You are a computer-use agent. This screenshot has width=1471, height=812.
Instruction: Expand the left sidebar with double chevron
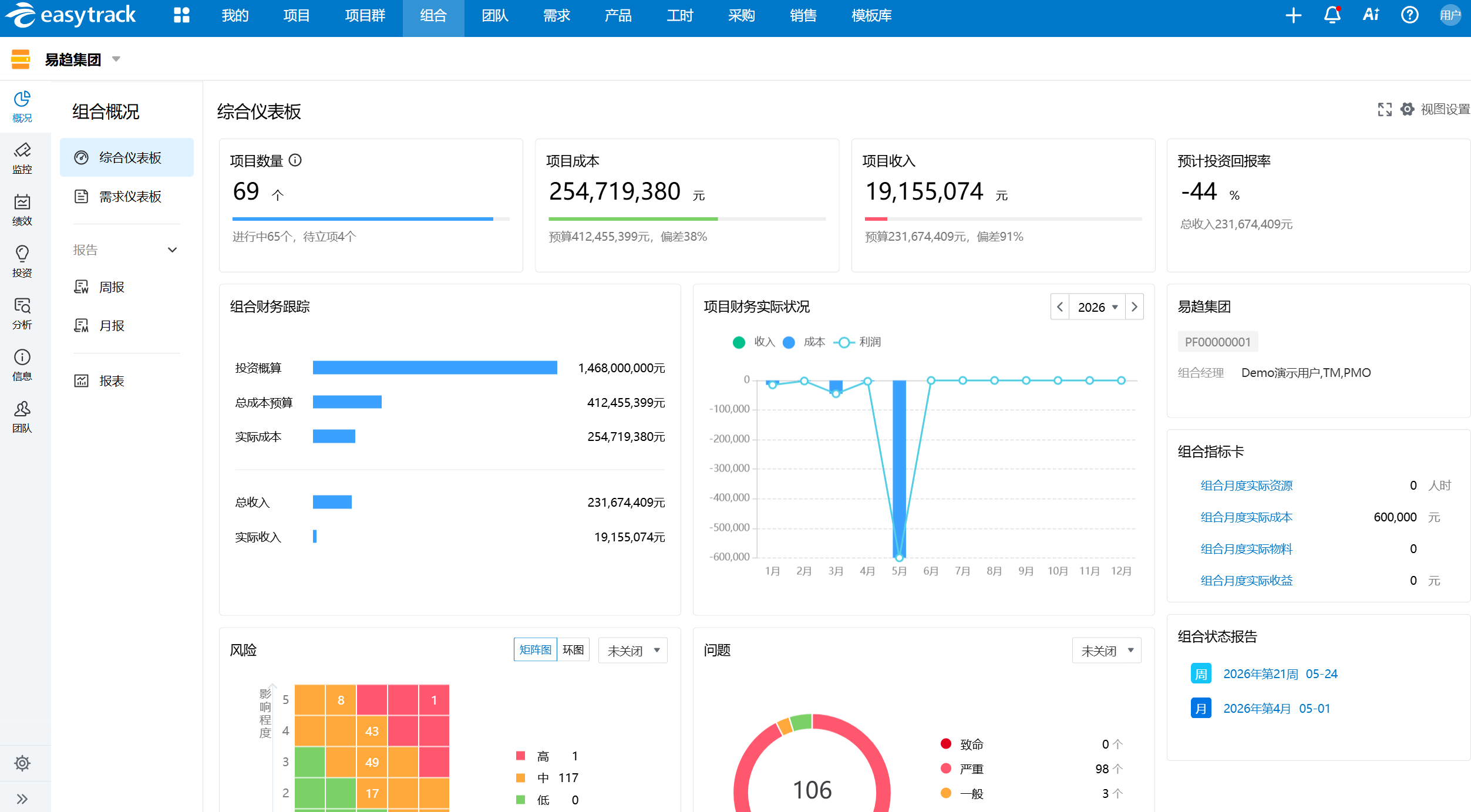coord(22,798)
